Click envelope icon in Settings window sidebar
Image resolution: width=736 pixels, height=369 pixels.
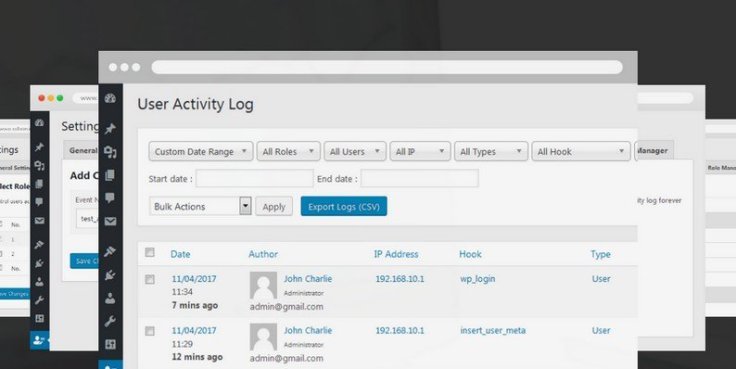click(x=39, y=220)
